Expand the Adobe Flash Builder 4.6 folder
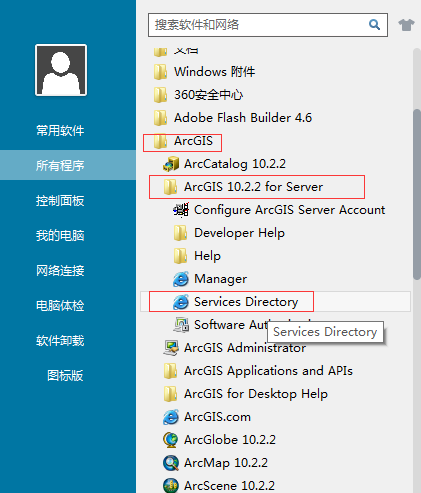The height and width of the screenshot is (493, 421). pyautogui.click(x=233, y=118)
